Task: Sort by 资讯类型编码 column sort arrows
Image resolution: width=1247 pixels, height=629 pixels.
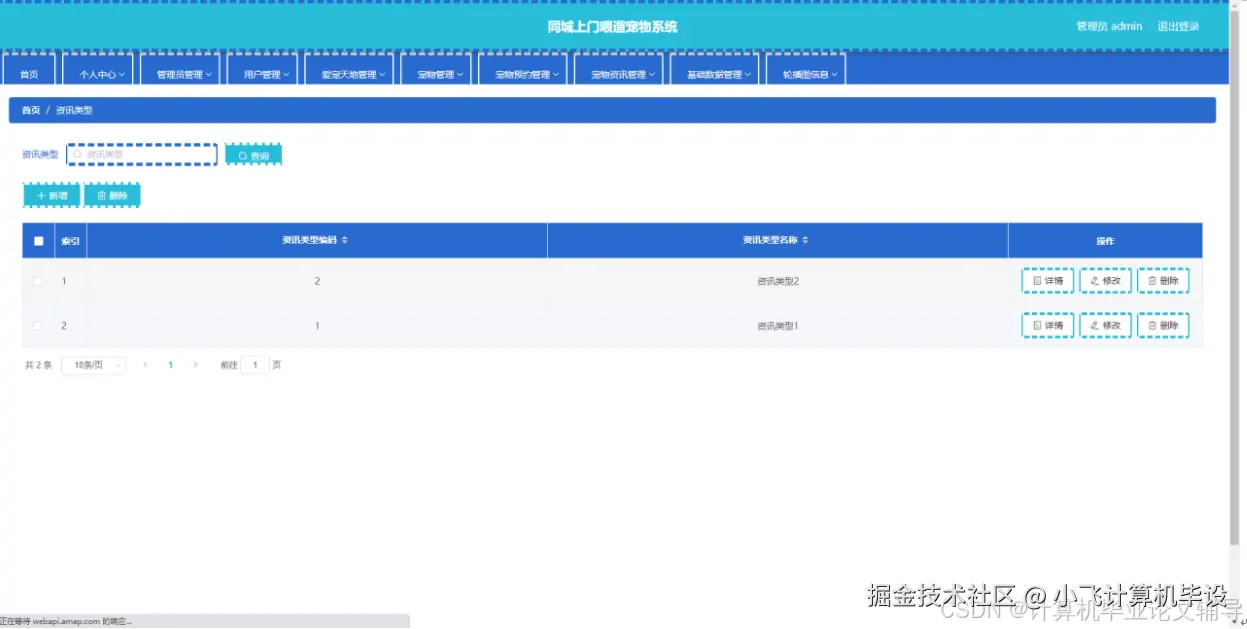Action: [x=345, y=240]
